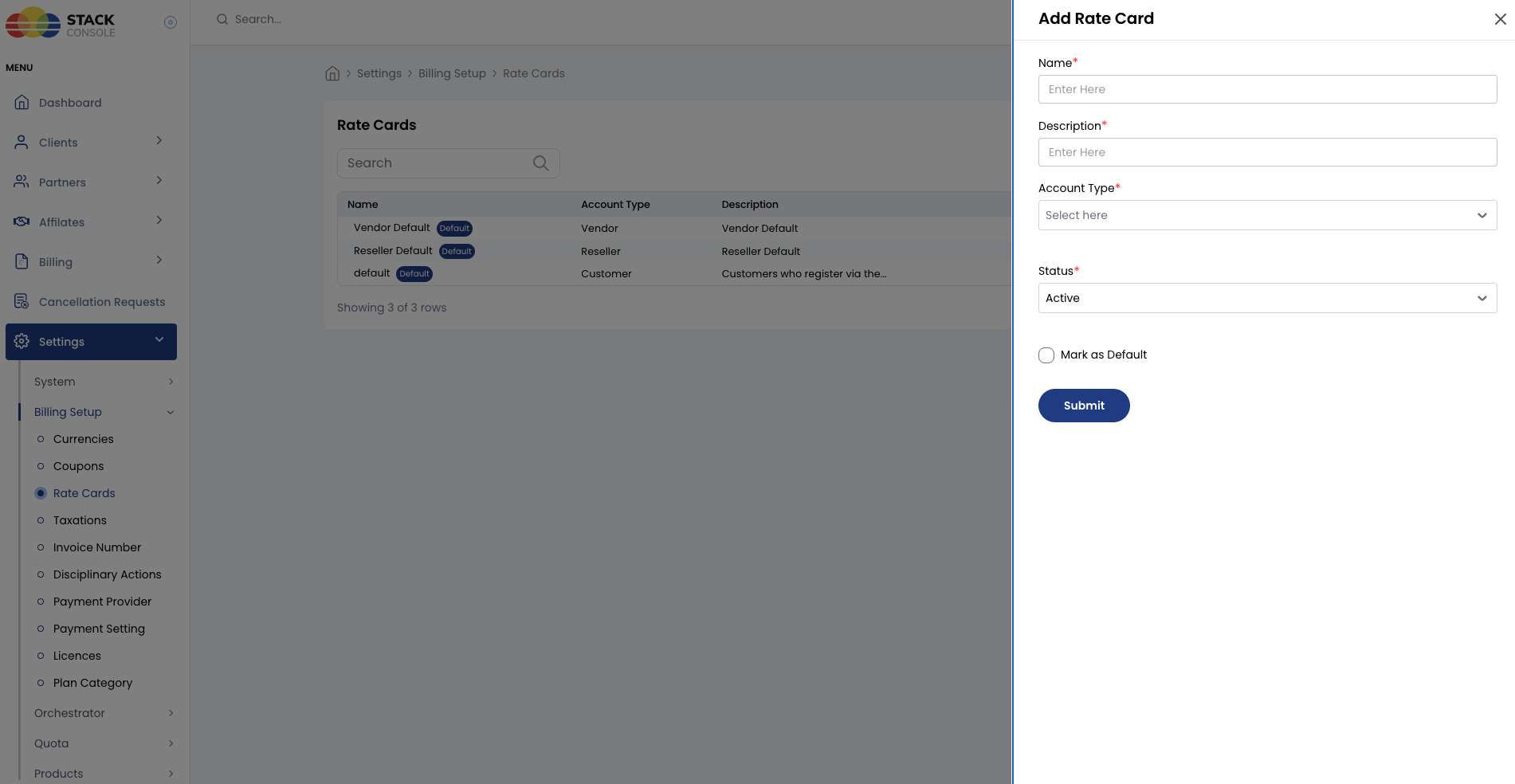Expand the System submenu chevron

[x=171, y=382]
